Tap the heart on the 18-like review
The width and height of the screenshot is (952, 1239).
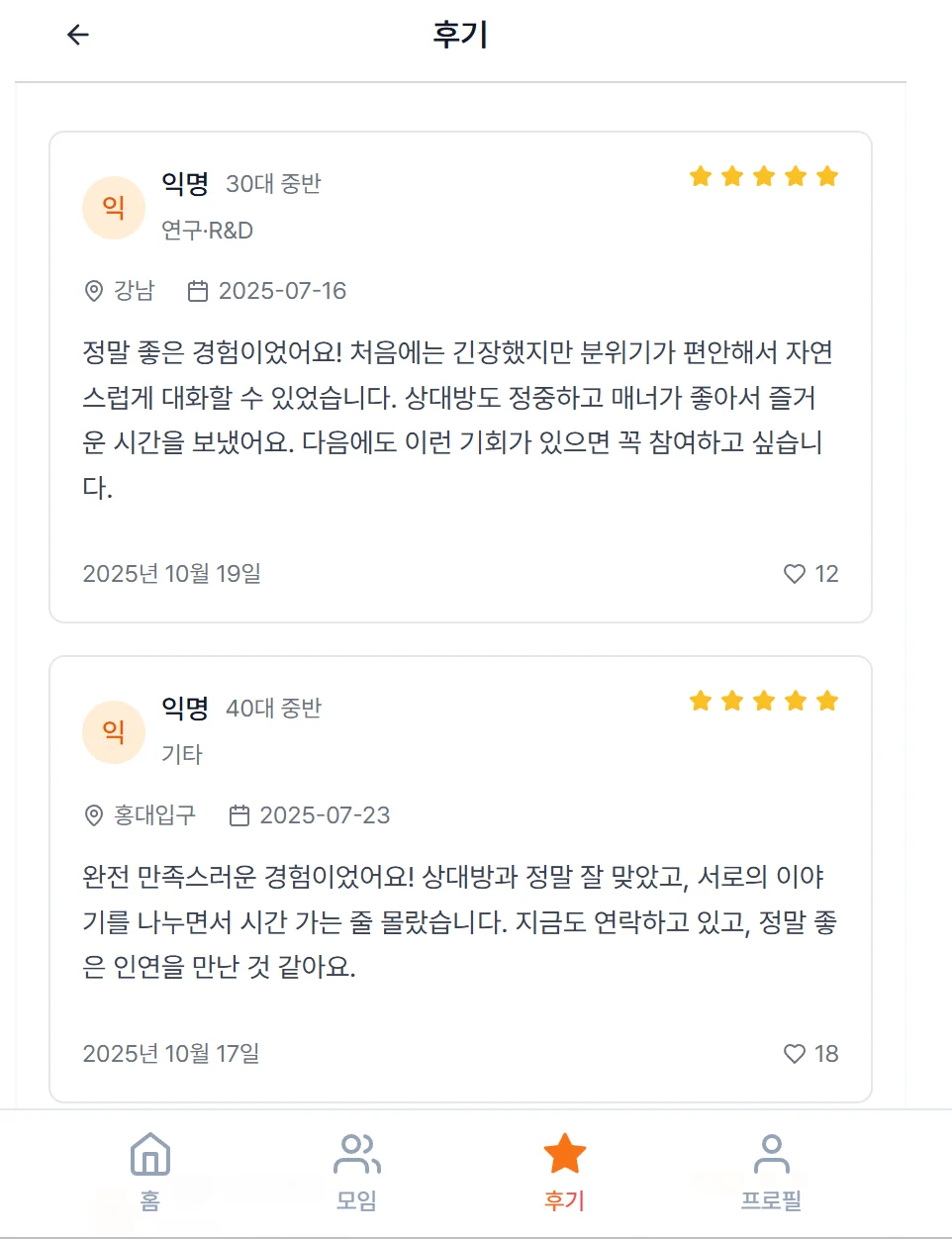795,1054
